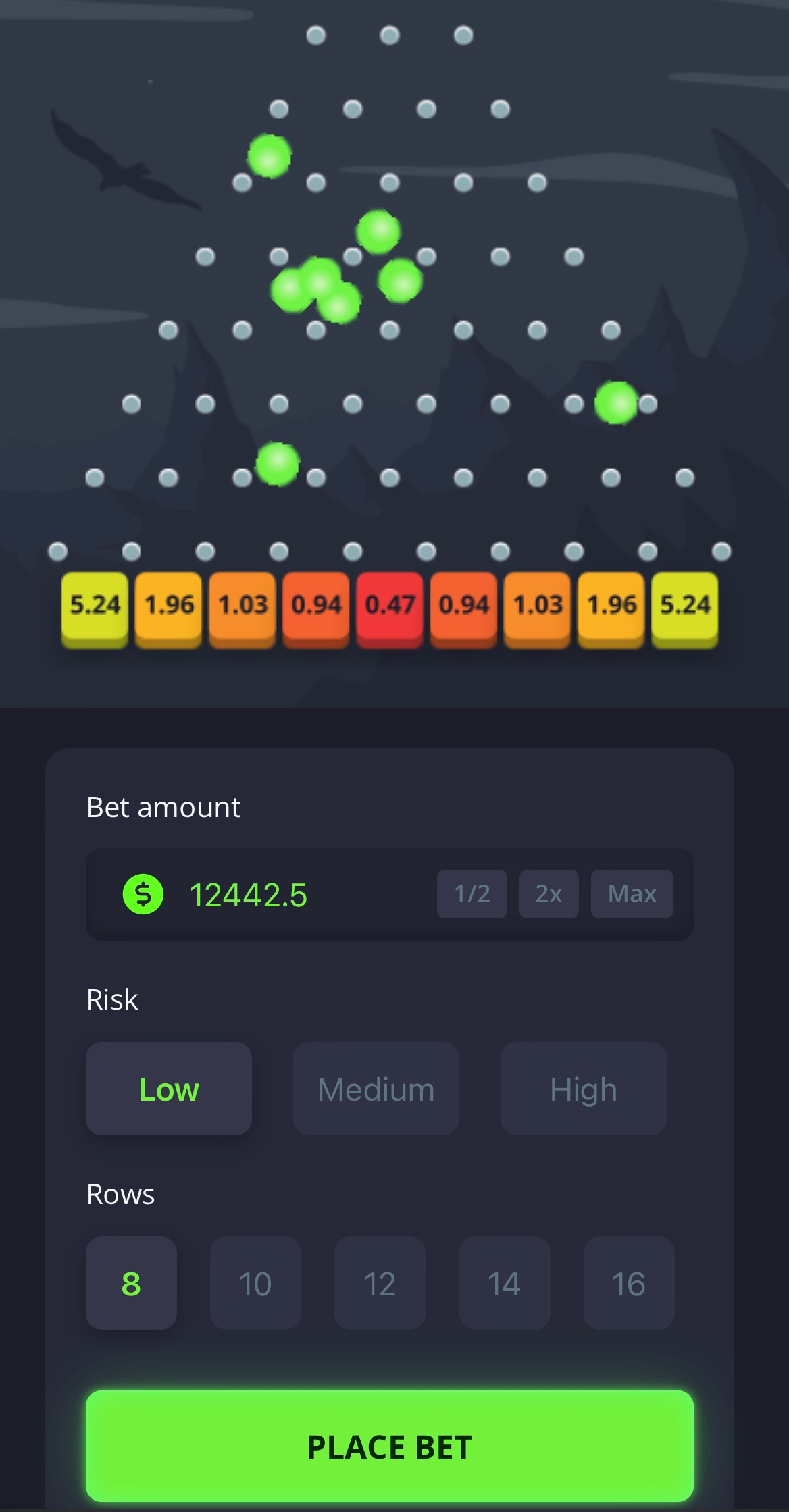Halve the bet with the 1/2 button

tap(472, 893)
